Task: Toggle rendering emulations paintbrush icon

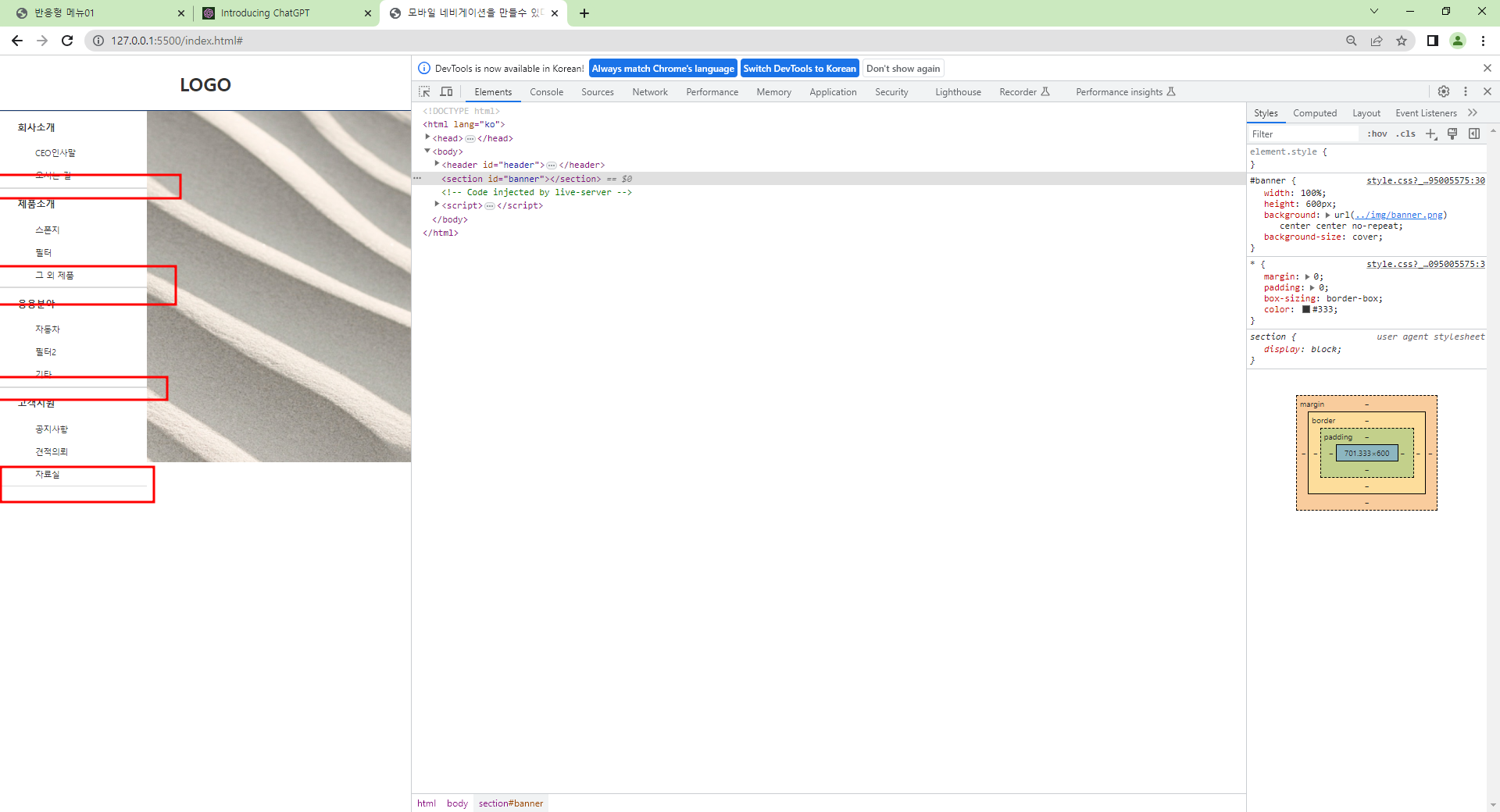Action: (x=1452, y=134)
